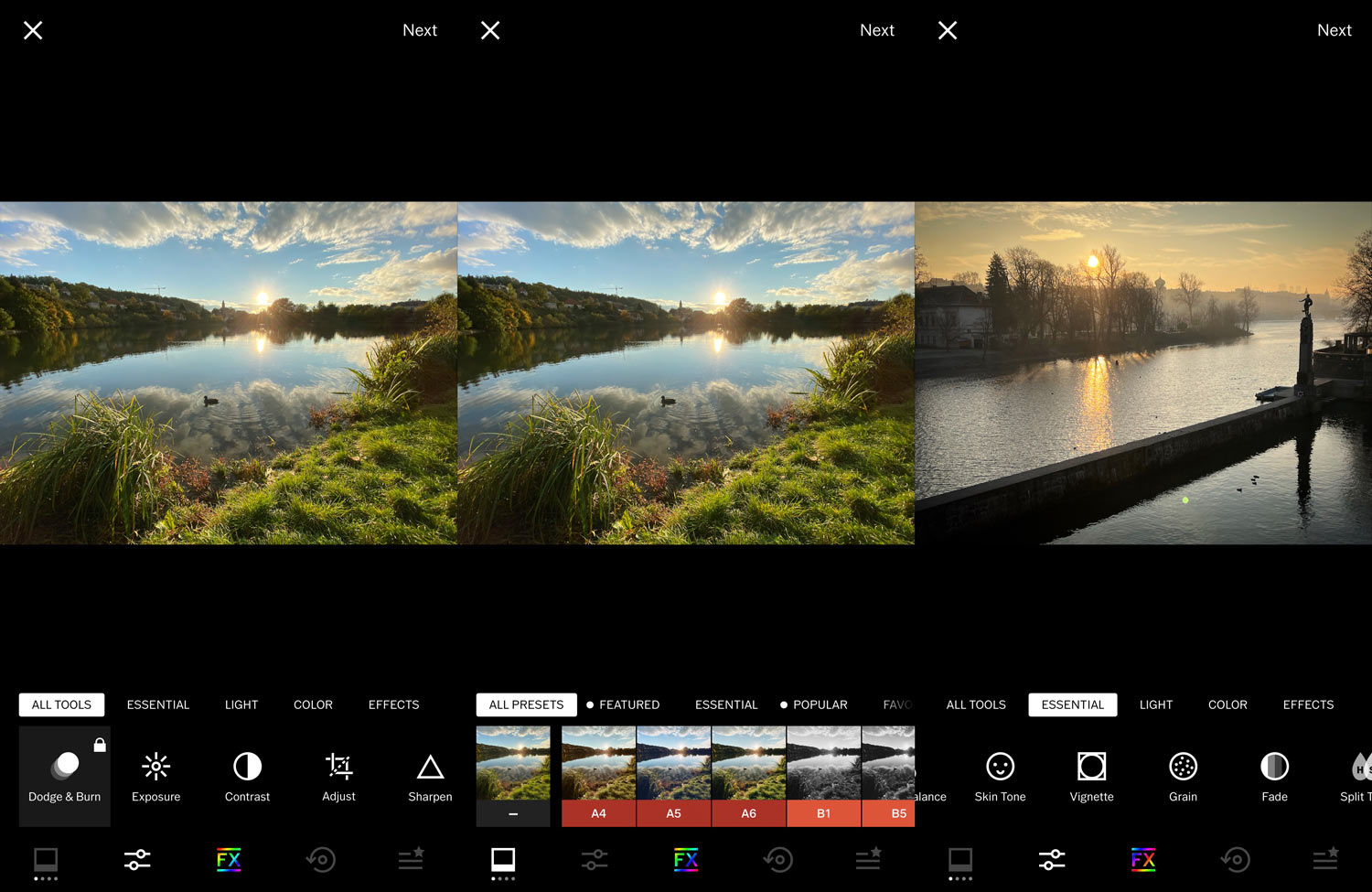The width and height of the screenshot is (1372, 892).
Task: Select the no-preset original thumbnail
Action: (x=513, y=775)
